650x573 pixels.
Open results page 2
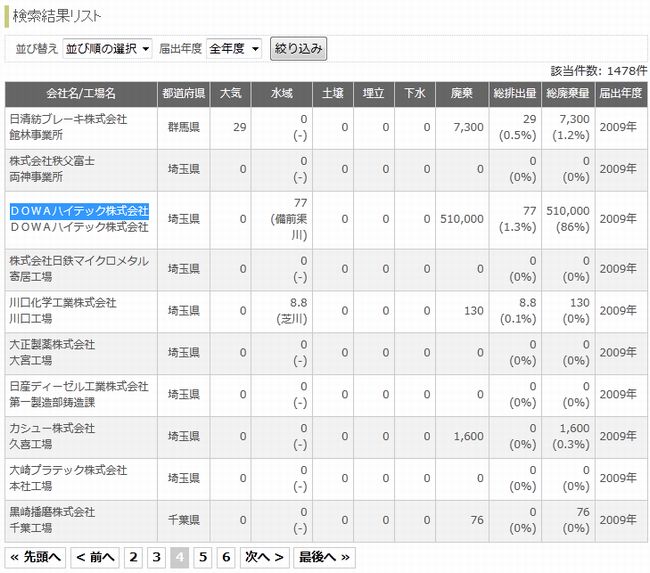tap(133, 557)
